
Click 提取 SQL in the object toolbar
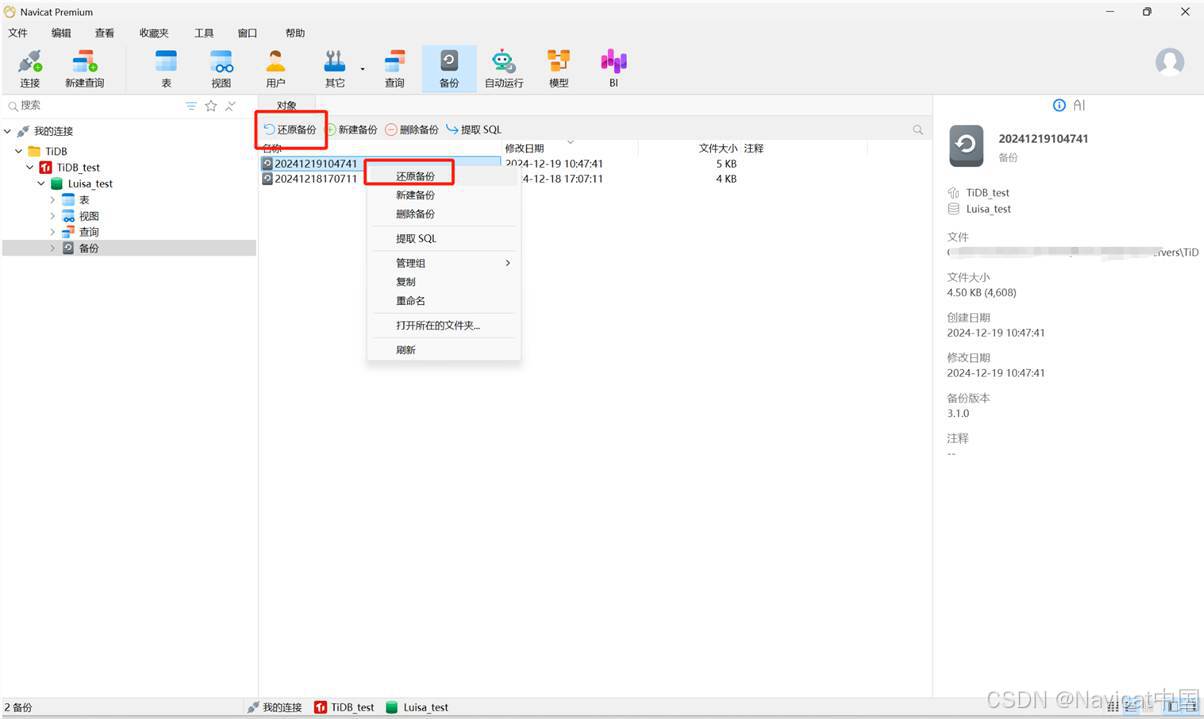[x=474, y=130]
